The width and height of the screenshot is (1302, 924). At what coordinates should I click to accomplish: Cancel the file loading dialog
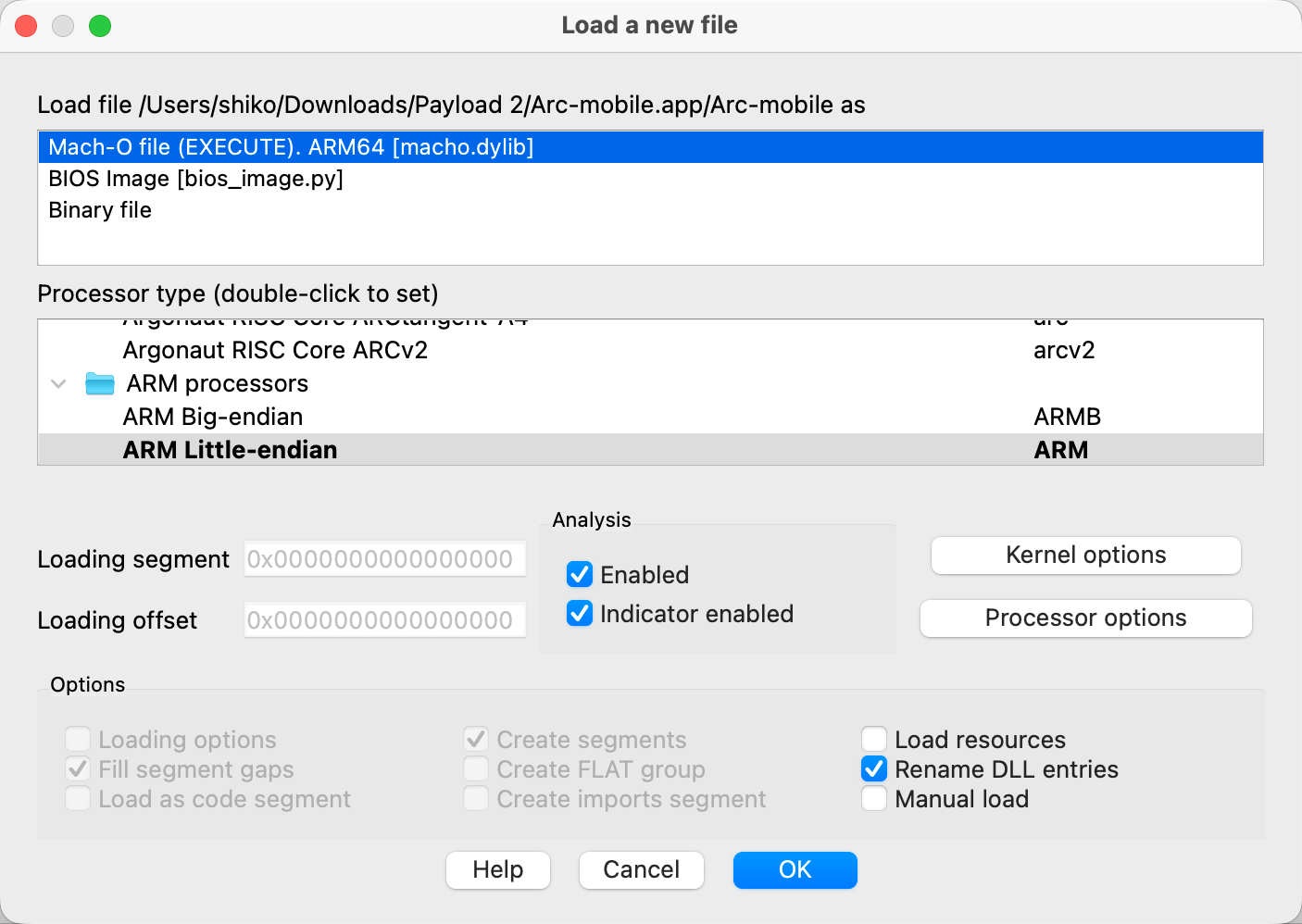tap(641, 870)
